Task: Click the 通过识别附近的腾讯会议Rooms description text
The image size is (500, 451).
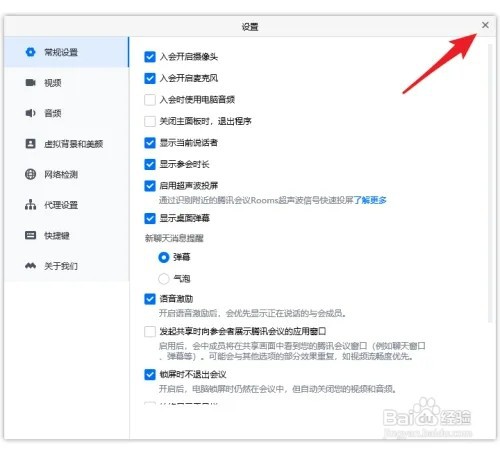Action: click(256, 200)
